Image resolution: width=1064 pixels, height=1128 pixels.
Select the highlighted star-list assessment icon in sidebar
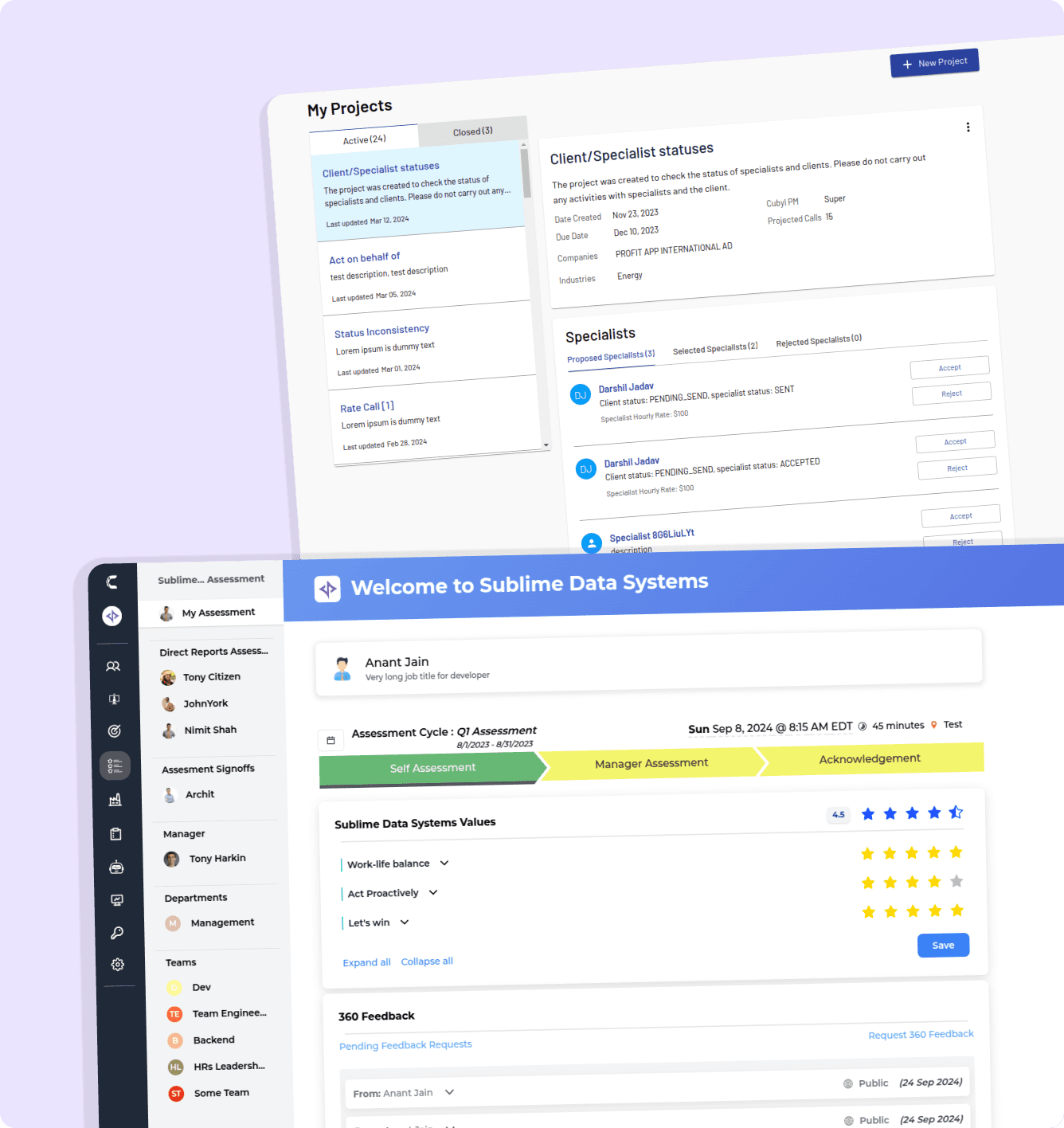(x=115, y=766)
